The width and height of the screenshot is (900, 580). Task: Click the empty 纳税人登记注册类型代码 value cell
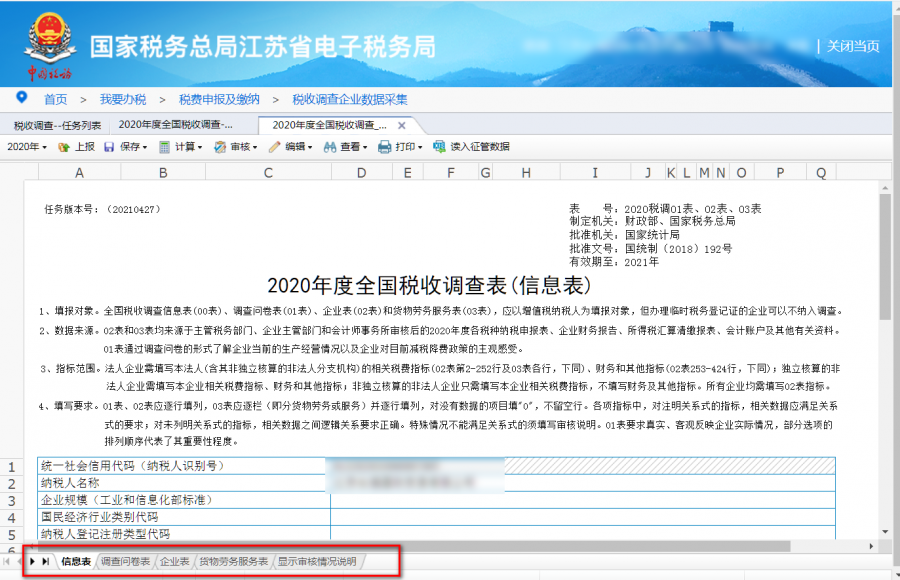tap(583, 533)
